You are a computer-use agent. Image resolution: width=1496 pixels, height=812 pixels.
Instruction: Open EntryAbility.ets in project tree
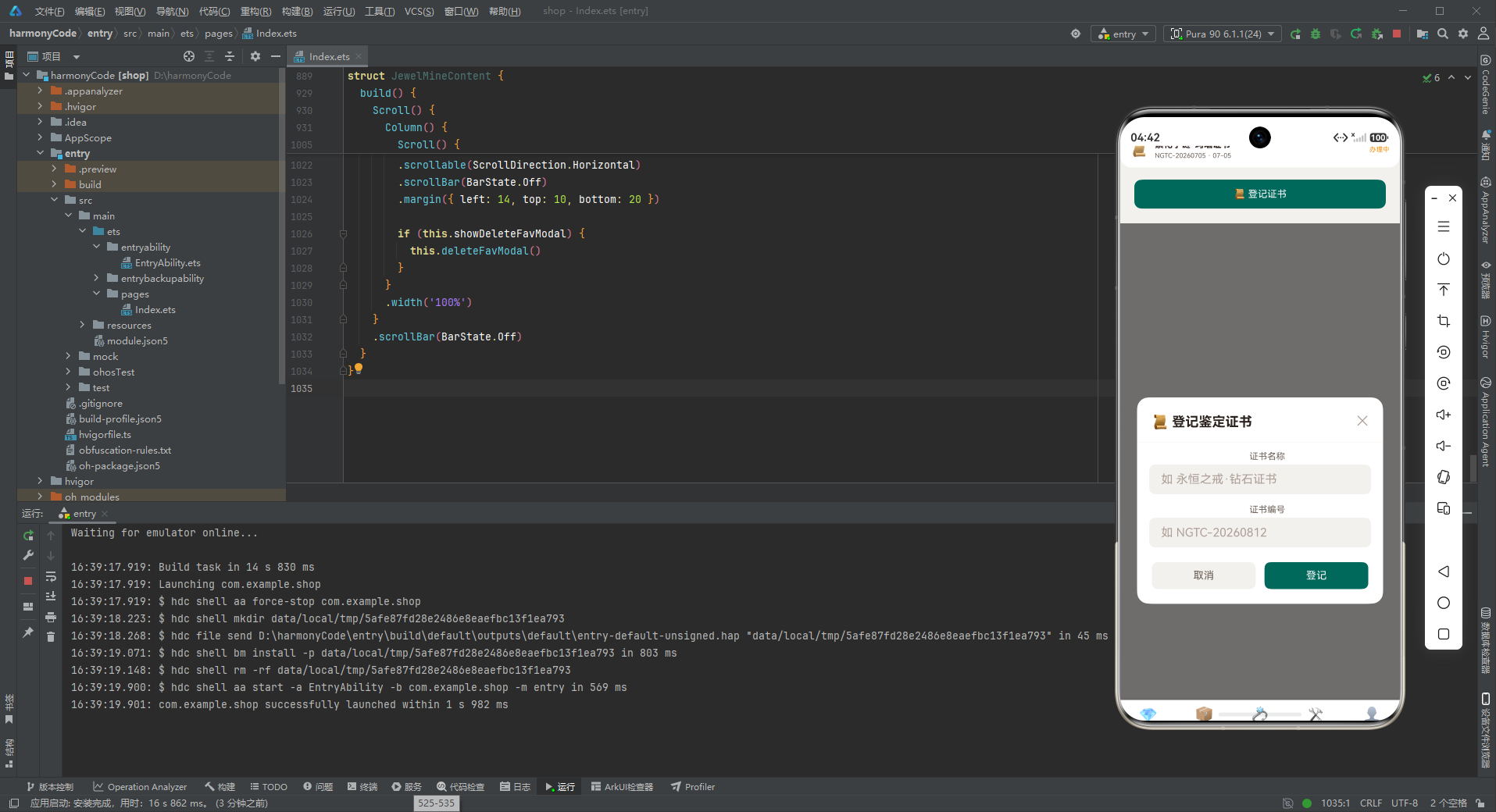click(x=167, y=263)
